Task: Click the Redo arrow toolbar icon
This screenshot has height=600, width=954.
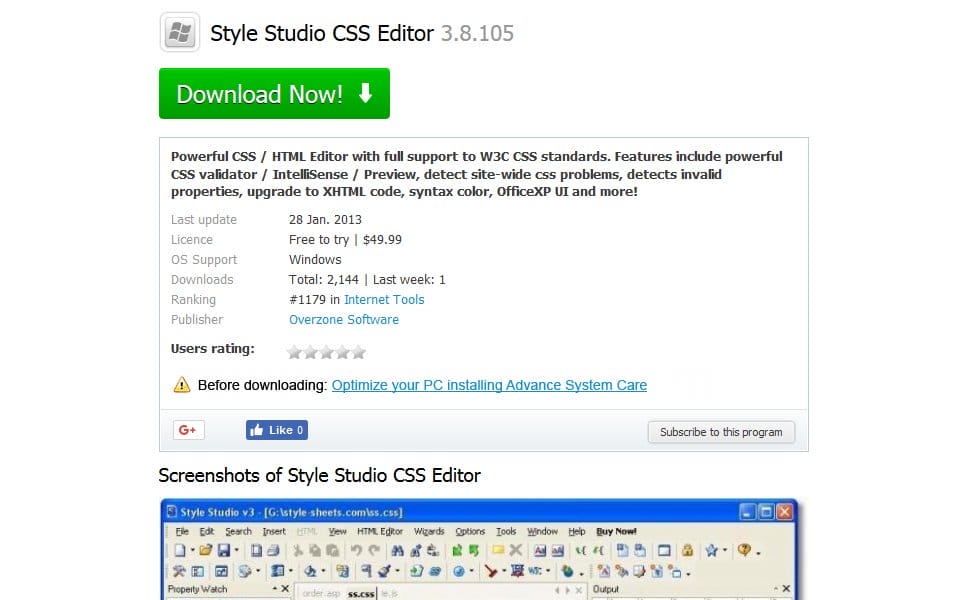Action: [x=374, y=551]
